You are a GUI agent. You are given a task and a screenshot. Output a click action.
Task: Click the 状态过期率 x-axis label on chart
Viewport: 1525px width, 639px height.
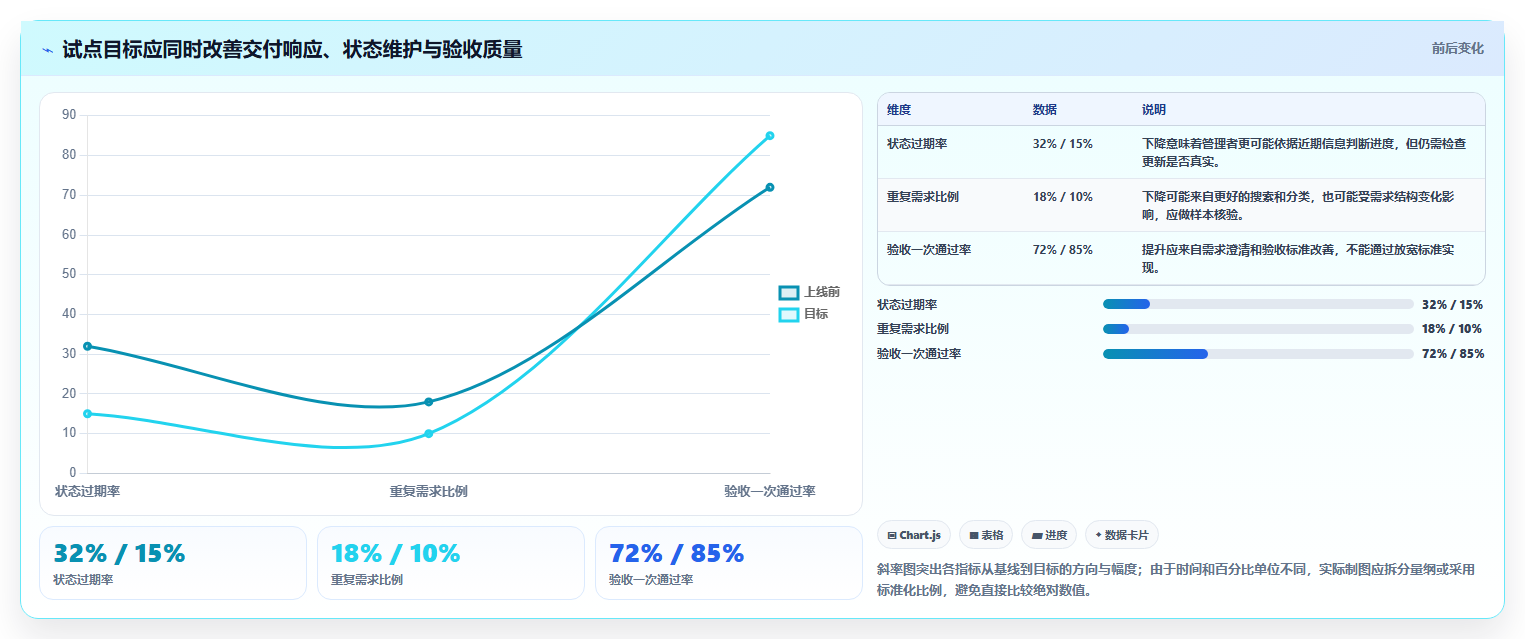click(x=88, y=491)
